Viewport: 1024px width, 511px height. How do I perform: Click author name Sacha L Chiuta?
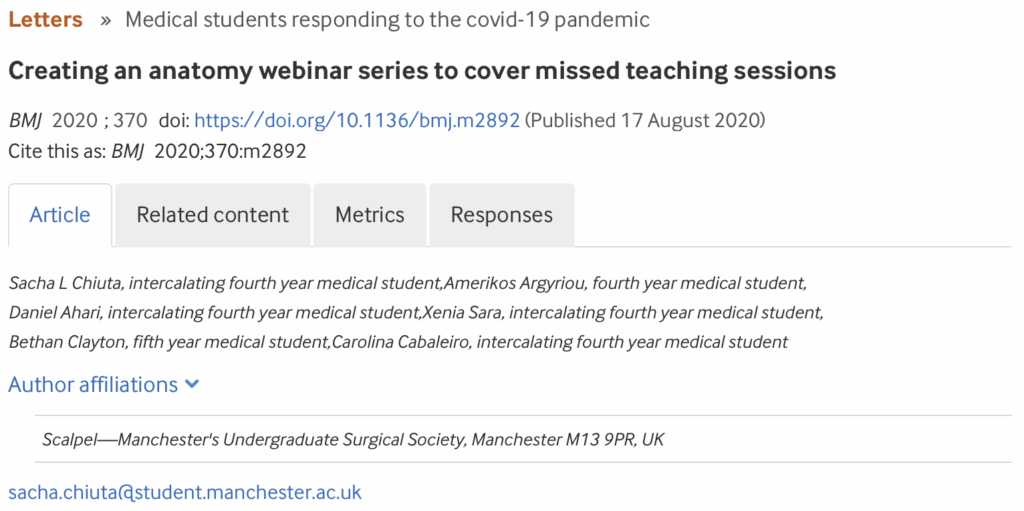tap(65, 283)
